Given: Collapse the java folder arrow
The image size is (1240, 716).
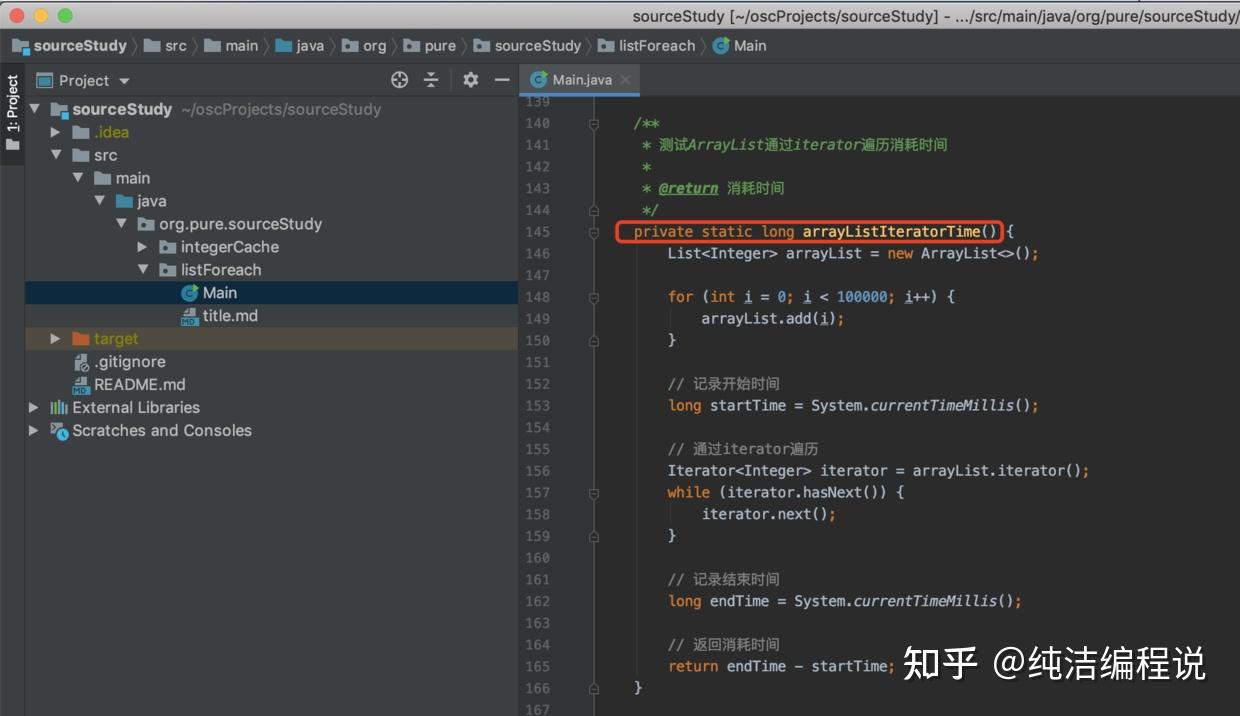Looking at the screenshot, I should tap(100, 201).
